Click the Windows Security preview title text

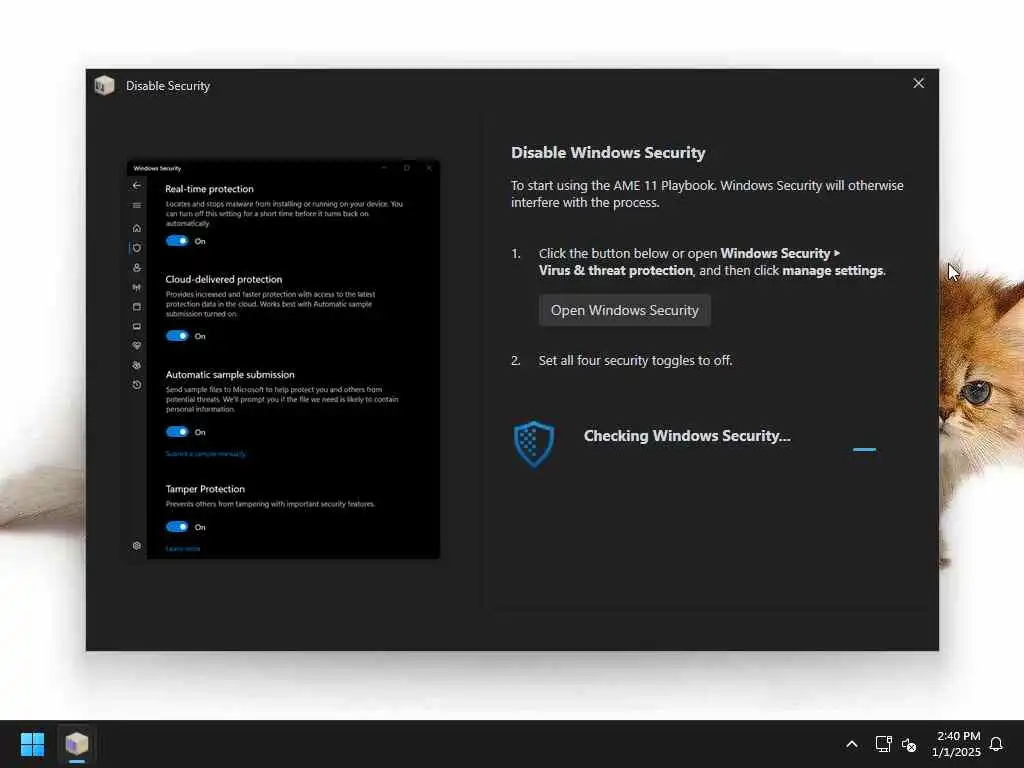[x=157, y=168]
